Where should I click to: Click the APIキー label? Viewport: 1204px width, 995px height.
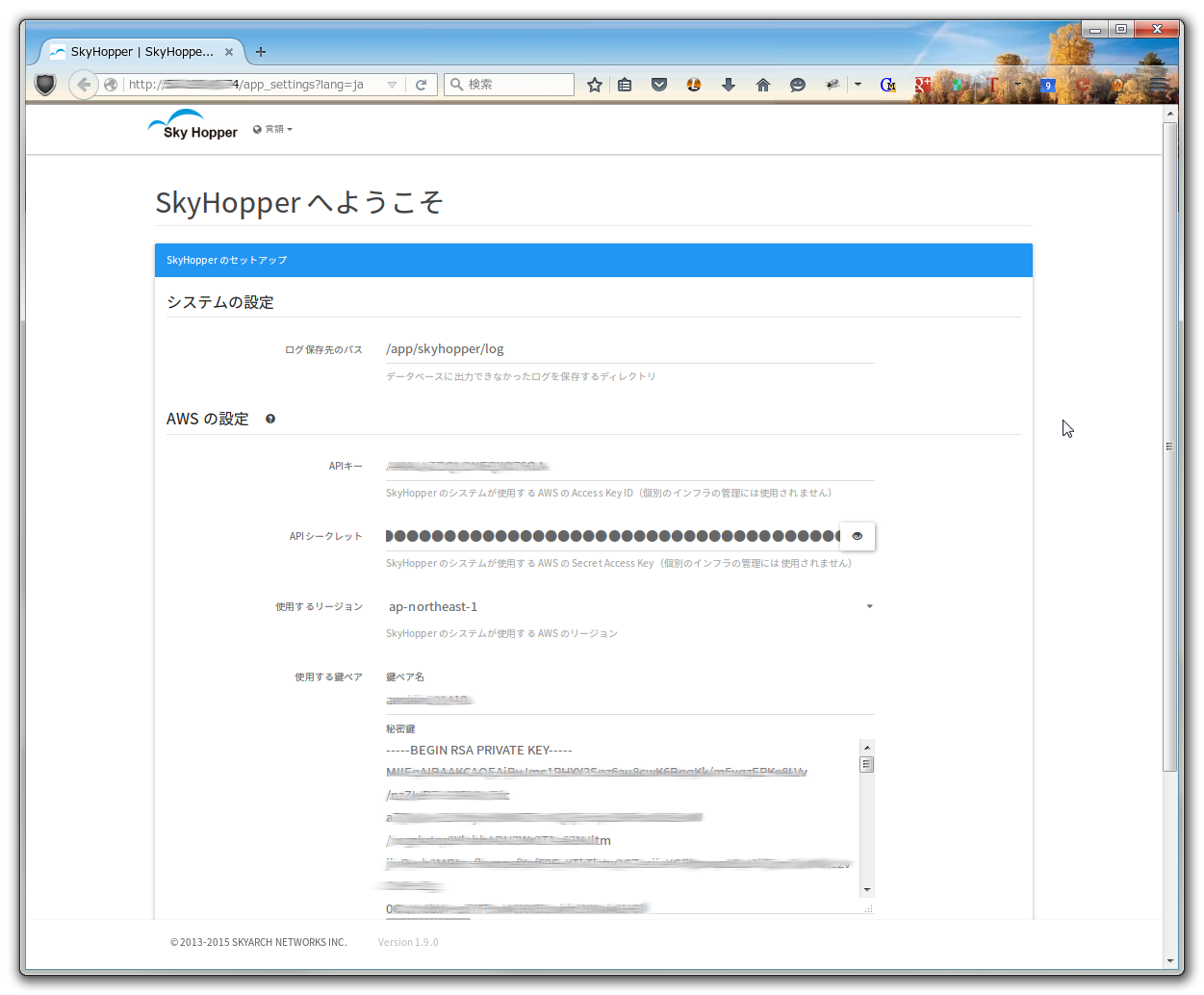(346, 467)
